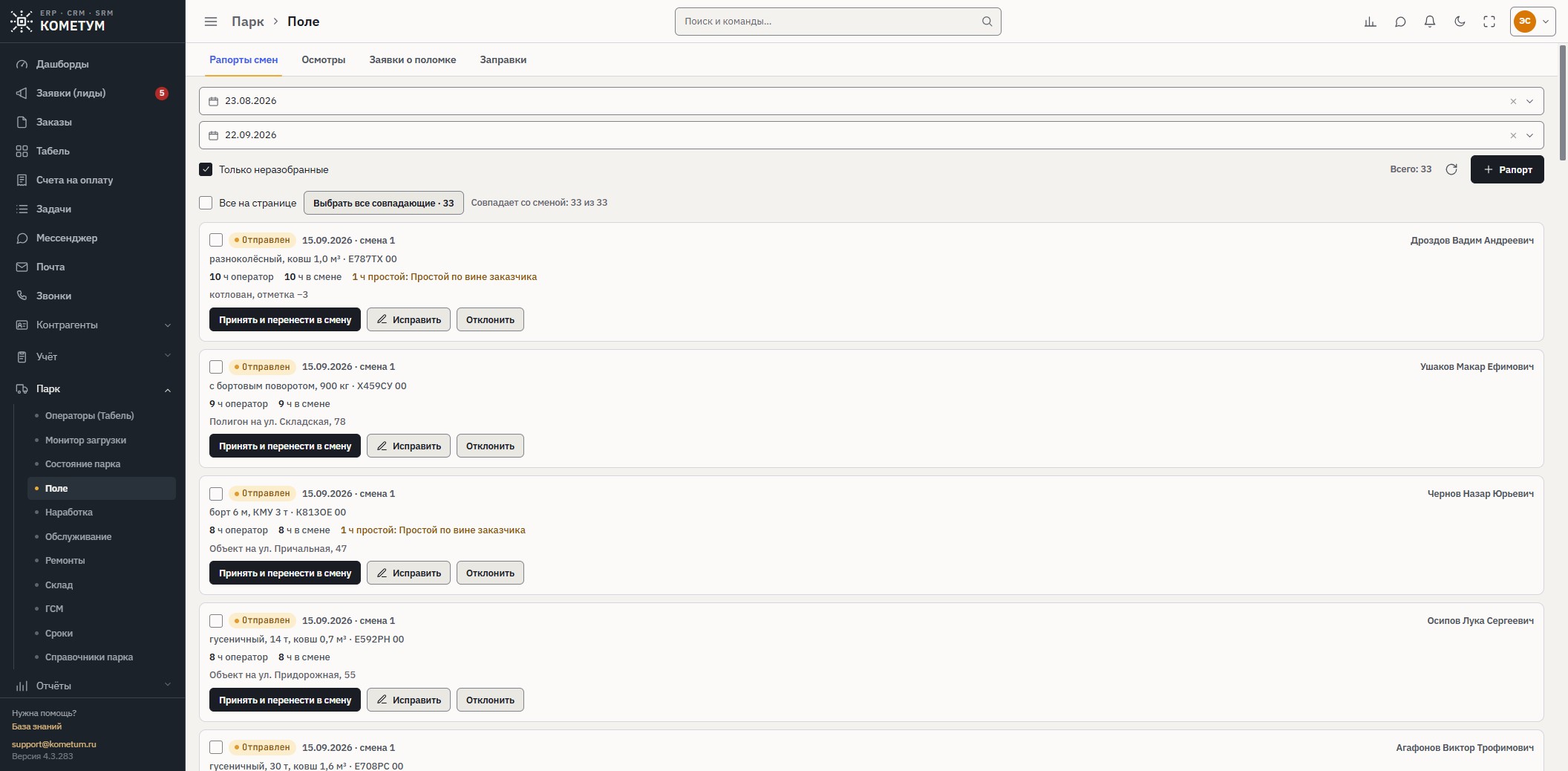Open the База знаний link
The height and width of the screenshot is (771, 1568).
click(x=36, y=726)
